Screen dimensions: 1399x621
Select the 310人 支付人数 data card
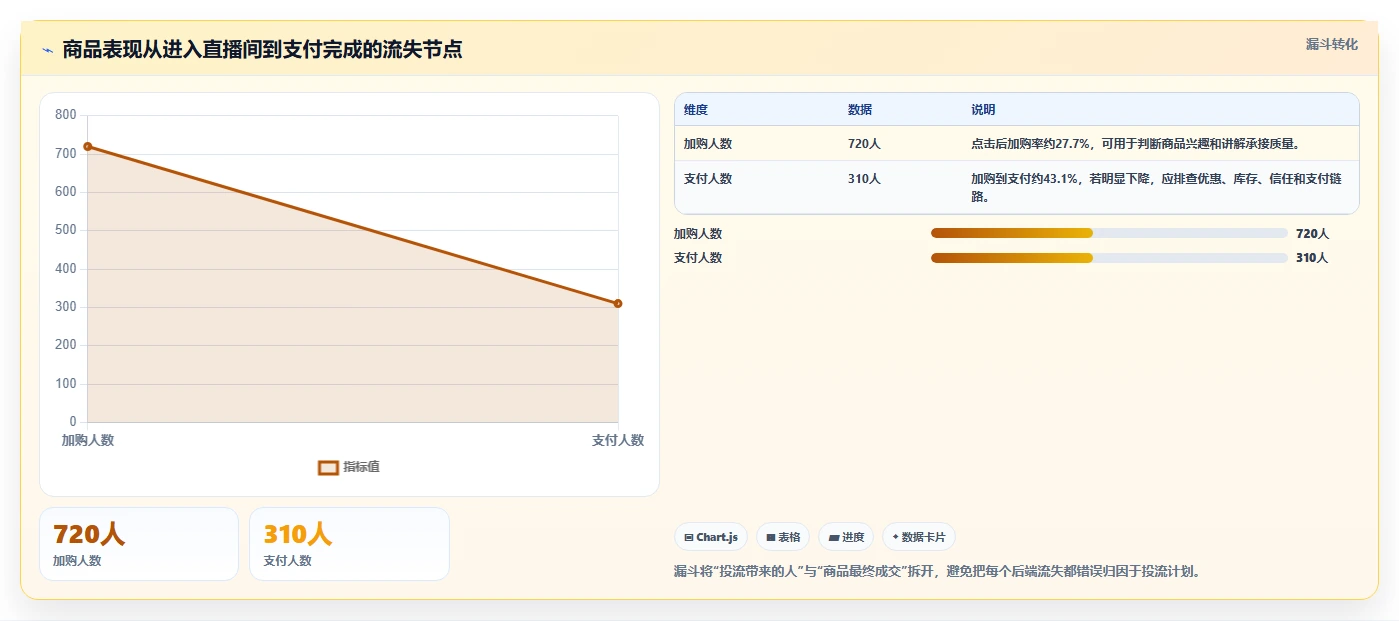point(349,544)
